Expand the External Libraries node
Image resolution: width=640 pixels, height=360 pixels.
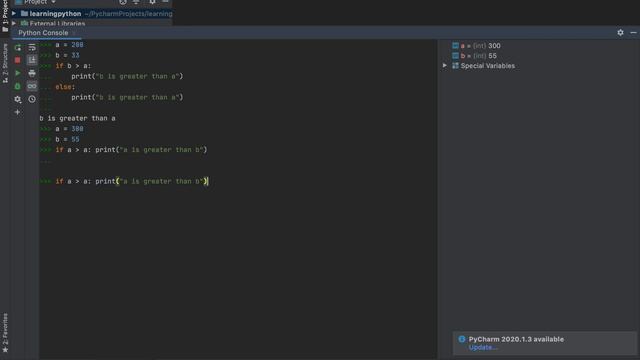[x=14, y=23]
